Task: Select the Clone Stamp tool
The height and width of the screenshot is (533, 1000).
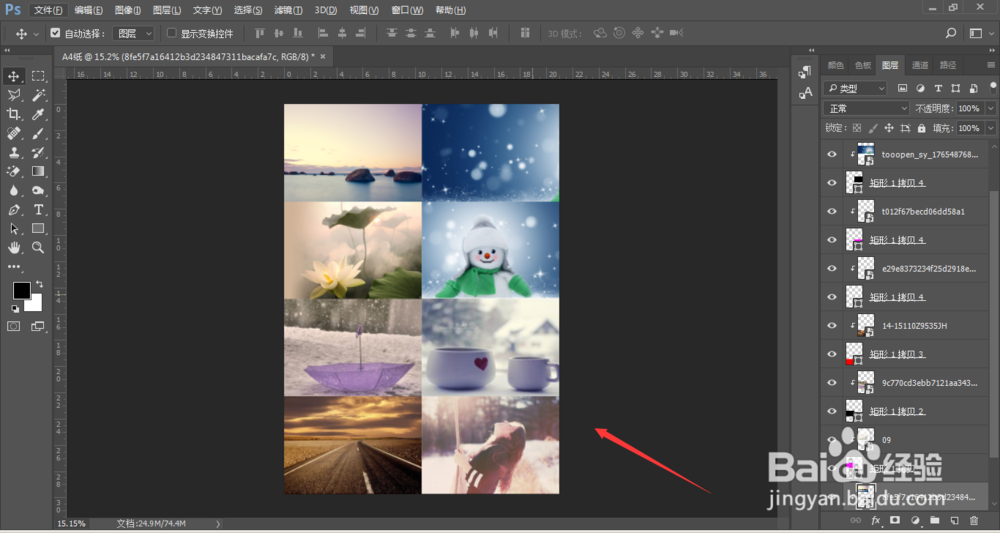Action: click(x=13, y=152)
